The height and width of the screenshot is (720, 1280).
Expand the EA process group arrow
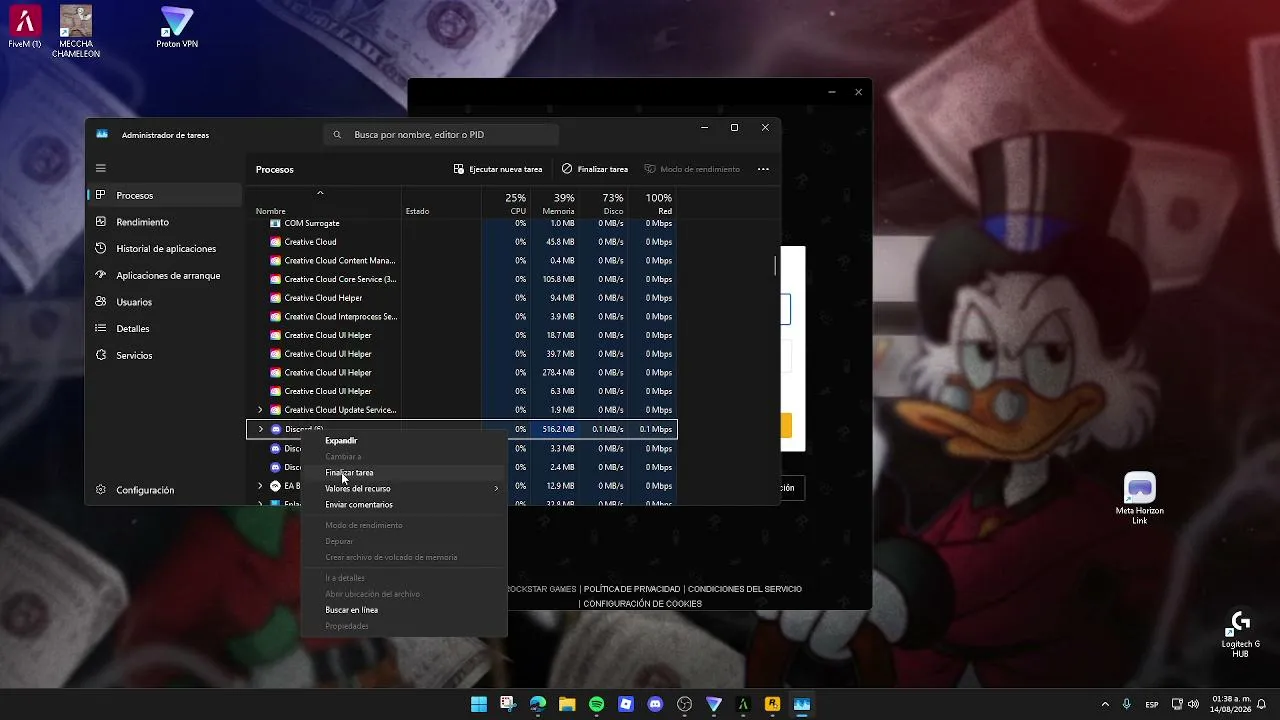click(x=260, y=486)
